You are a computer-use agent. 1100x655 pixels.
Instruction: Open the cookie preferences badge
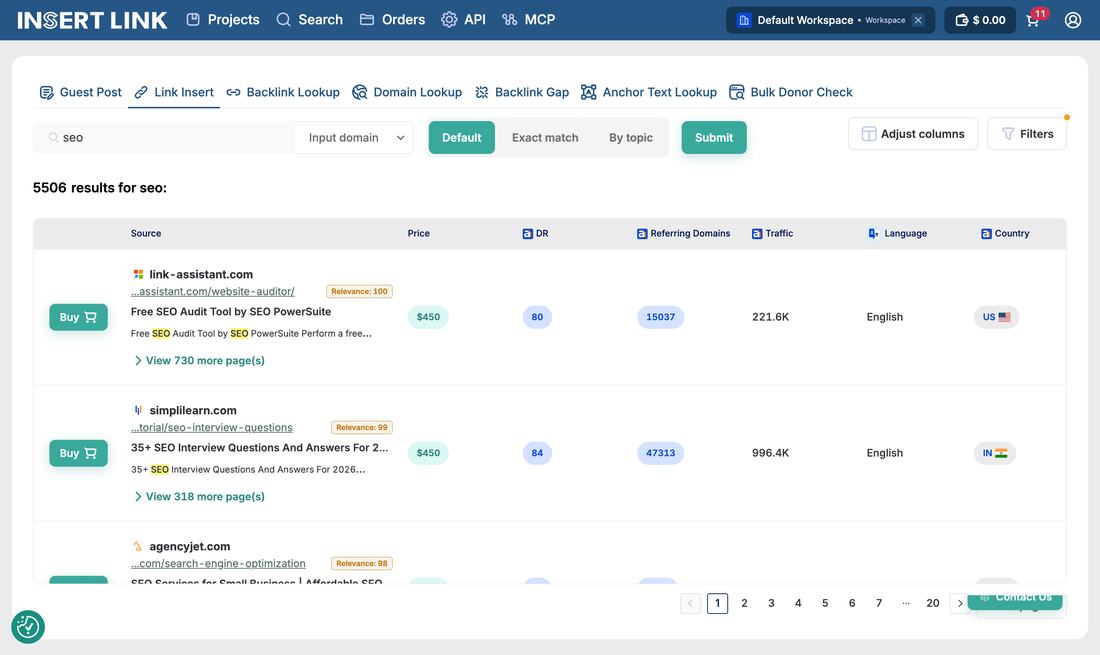(x=28, y=626)
